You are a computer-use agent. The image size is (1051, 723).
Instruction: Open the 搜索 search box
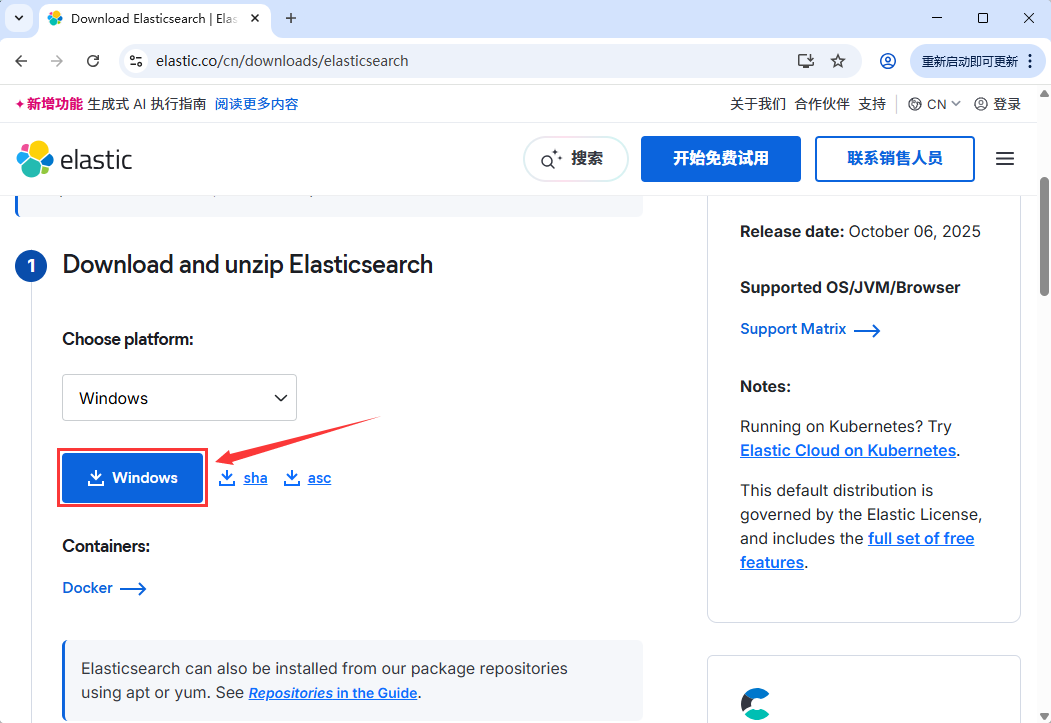[x=575, y=159]
